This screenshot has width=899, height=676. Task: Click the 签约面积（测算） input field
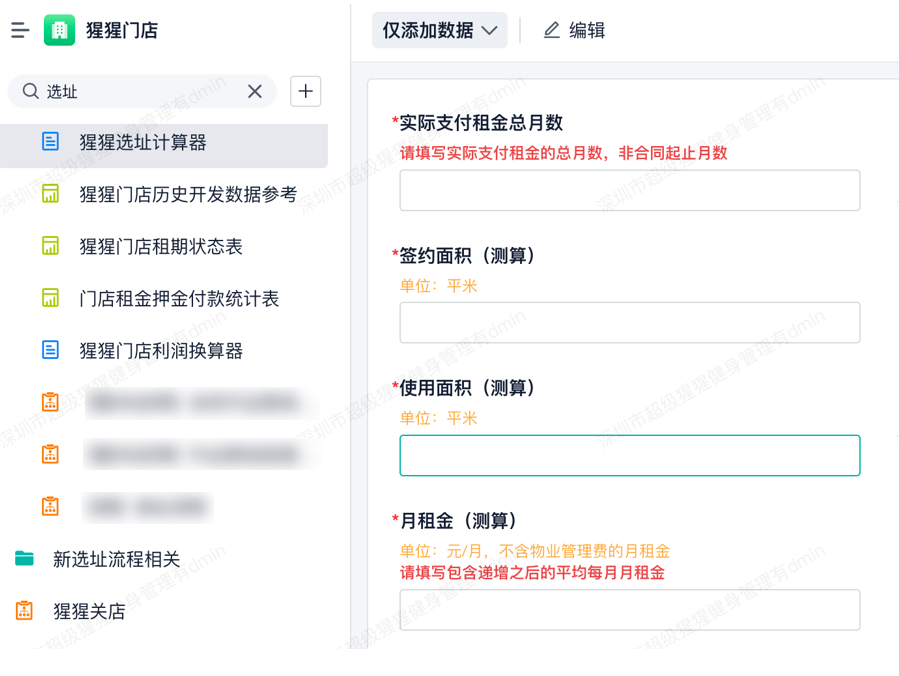pyautogui.click(x=629, y=323)
